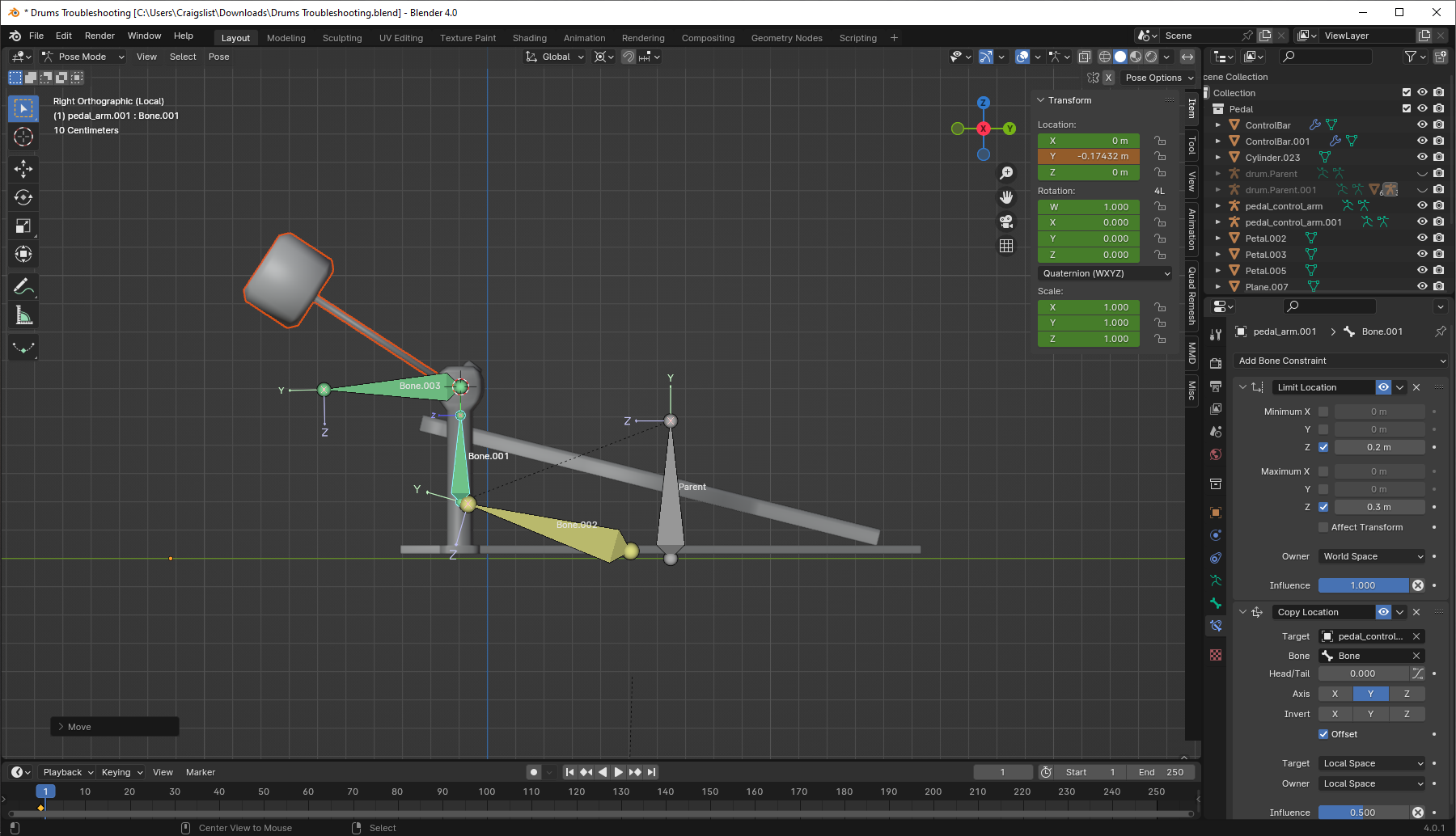This screenshot has width=1456, height=836.
Task: Select the Measure tool
Action: point(23,315)
